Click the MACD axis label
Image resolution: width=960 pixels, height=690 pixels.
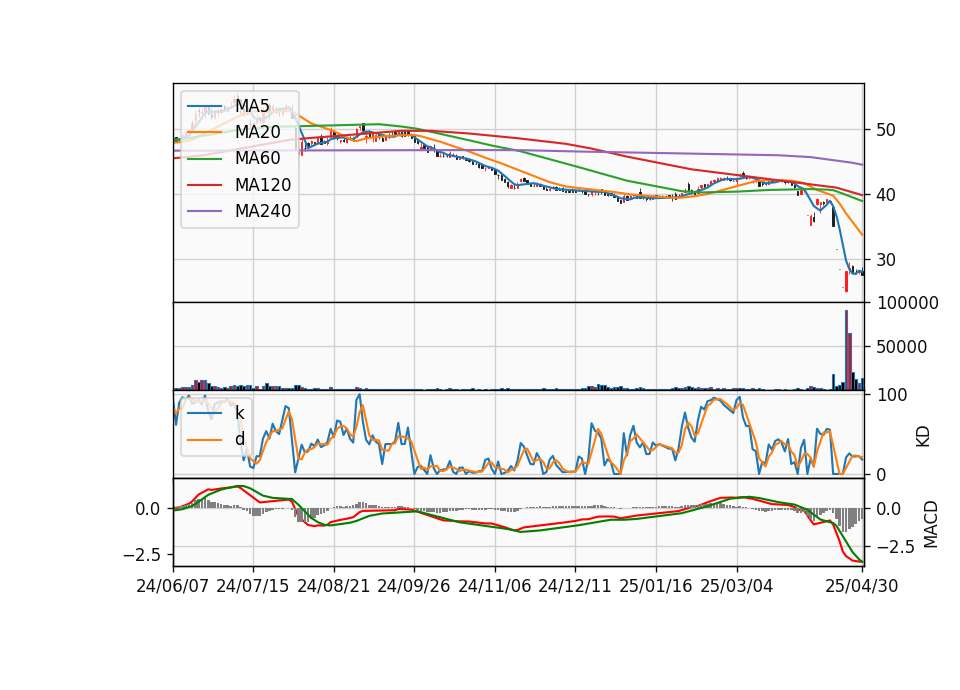coord(930,524)
